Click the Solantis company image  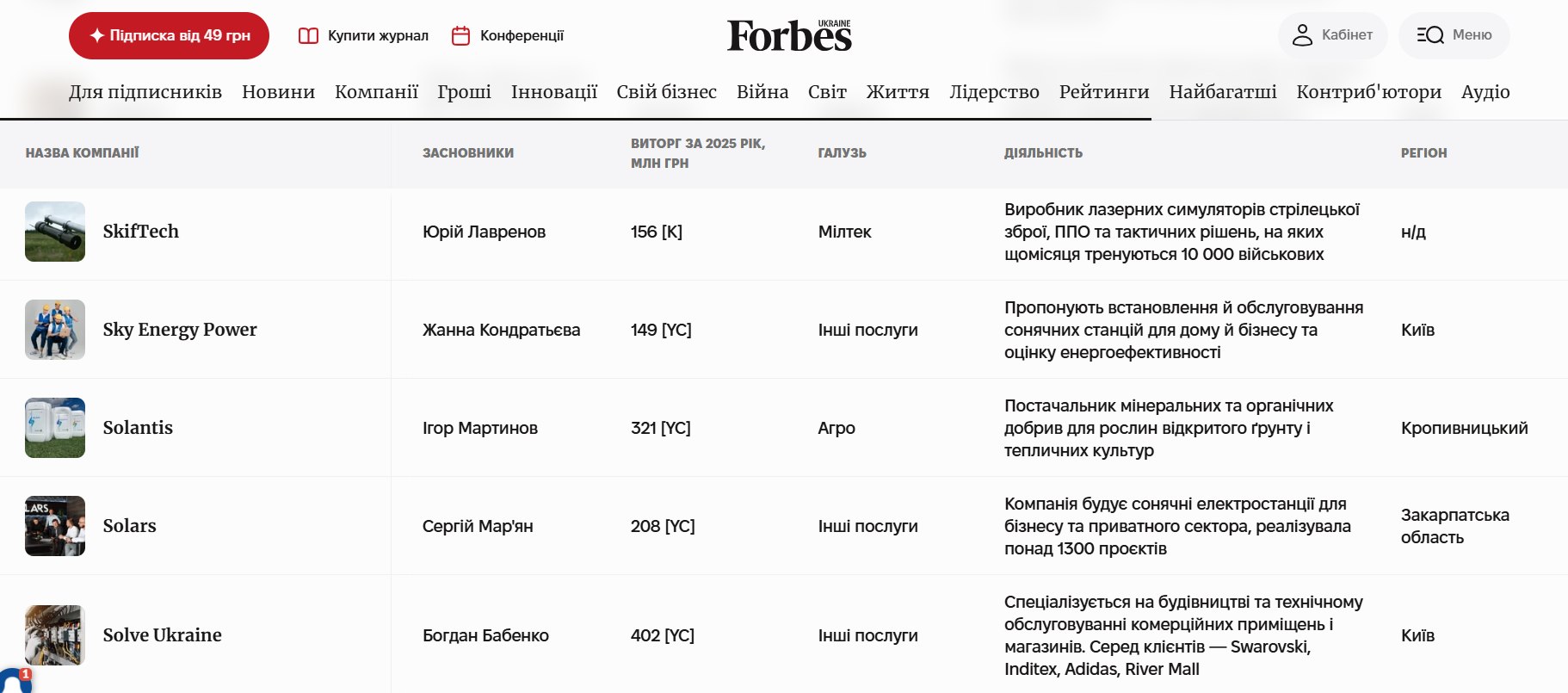point(55,428)
